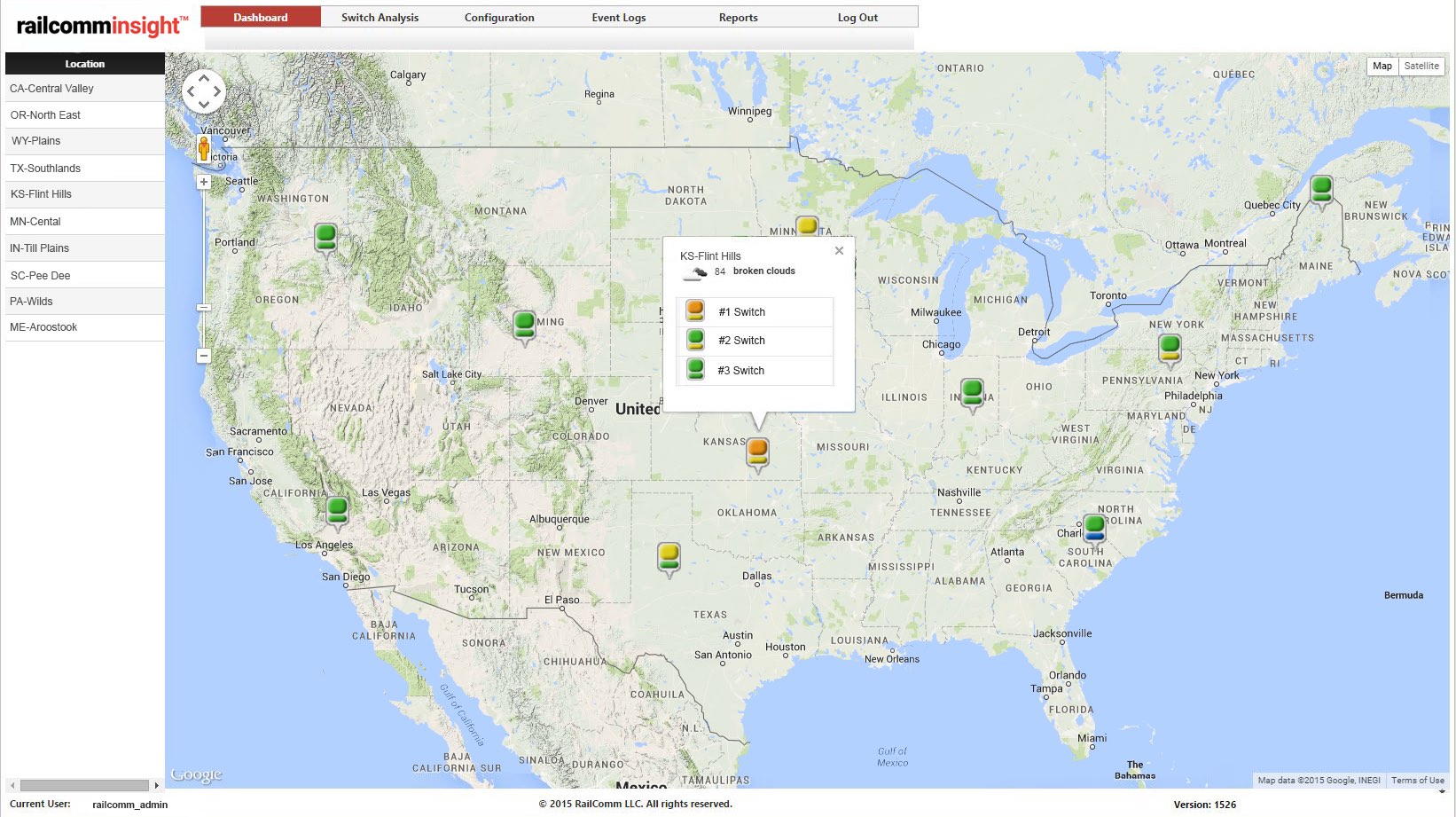Select WY-Plains location
The width and height of the screenshot is (1456, 817).
pos(84,141)
